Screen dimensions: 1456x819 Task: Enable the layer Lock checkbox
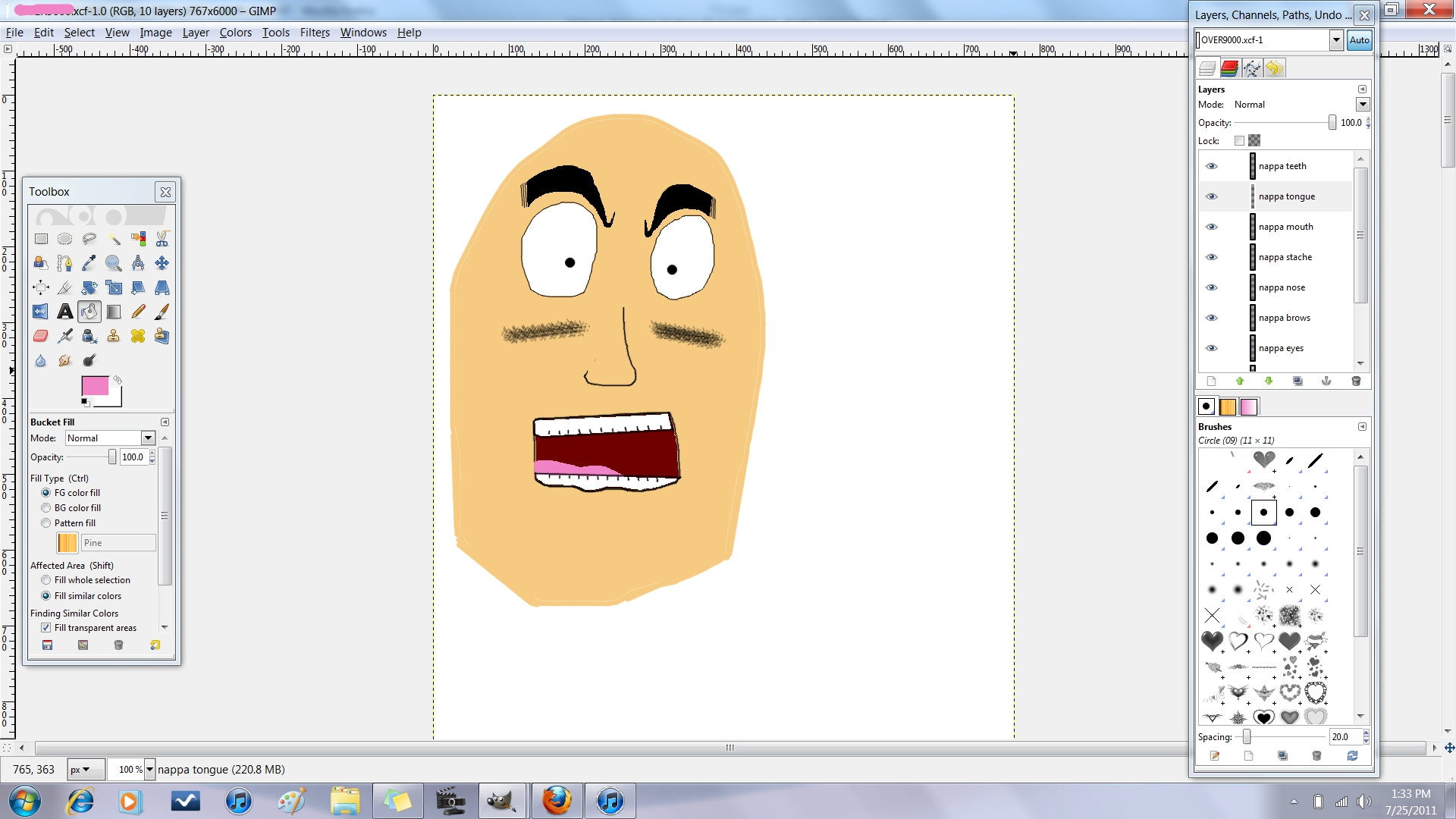pos(1239,140)
